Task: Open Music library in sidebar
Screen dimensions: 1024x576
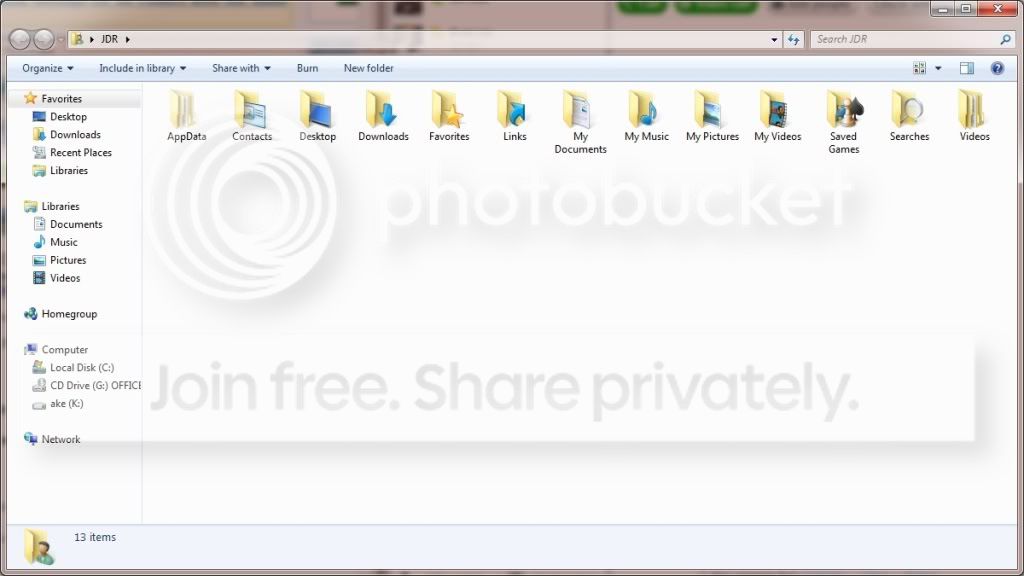Action: tap(63, 242)
